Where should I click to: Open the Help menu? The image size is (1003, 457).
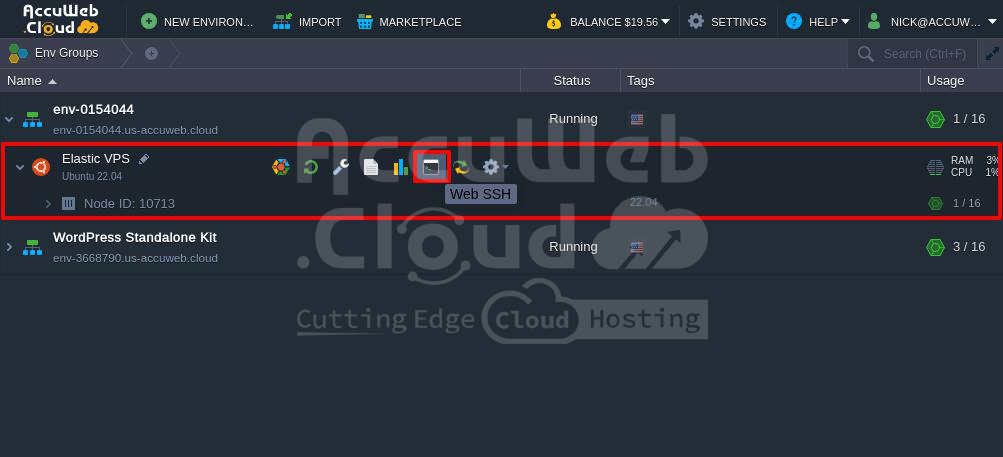pos(817,22)
